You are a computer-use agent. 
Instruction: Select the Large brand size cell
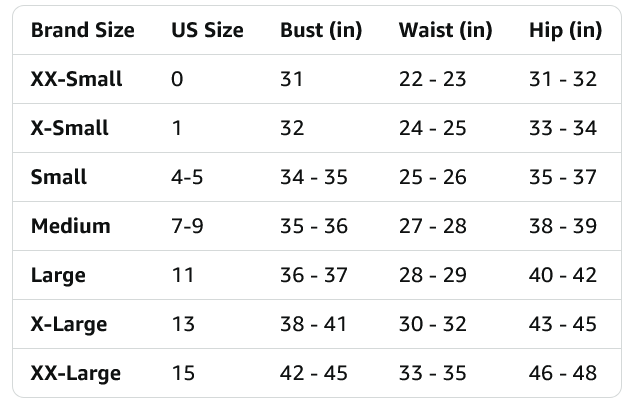(58, 275)
